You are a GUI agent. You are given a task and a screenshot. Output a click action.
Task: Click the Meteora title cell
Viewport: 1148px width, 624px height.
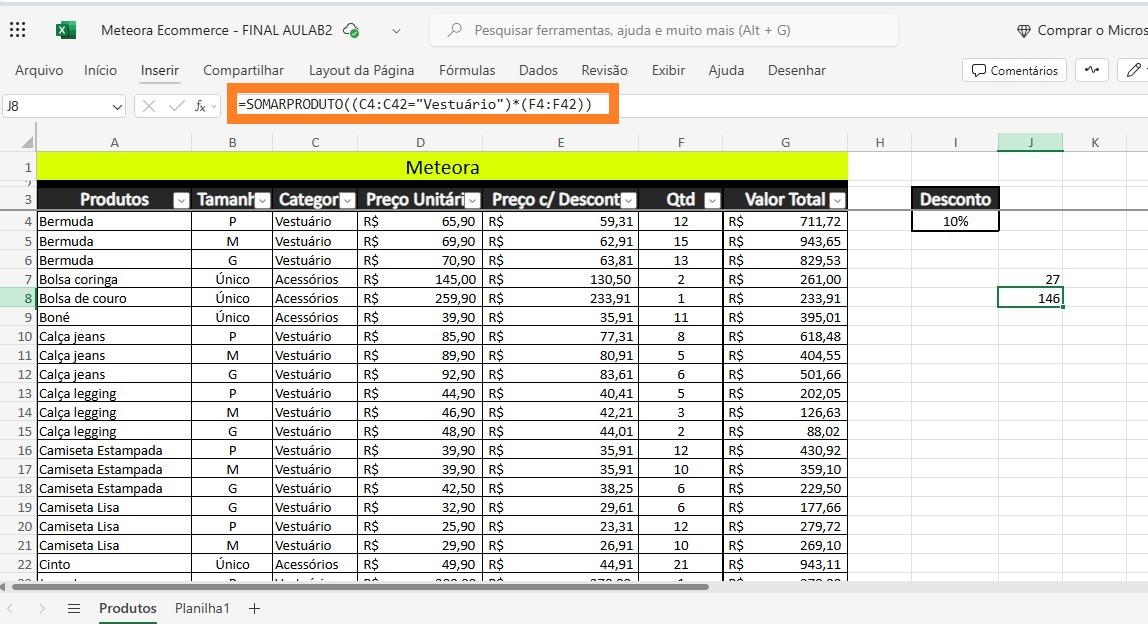click(x=442, y=167)
